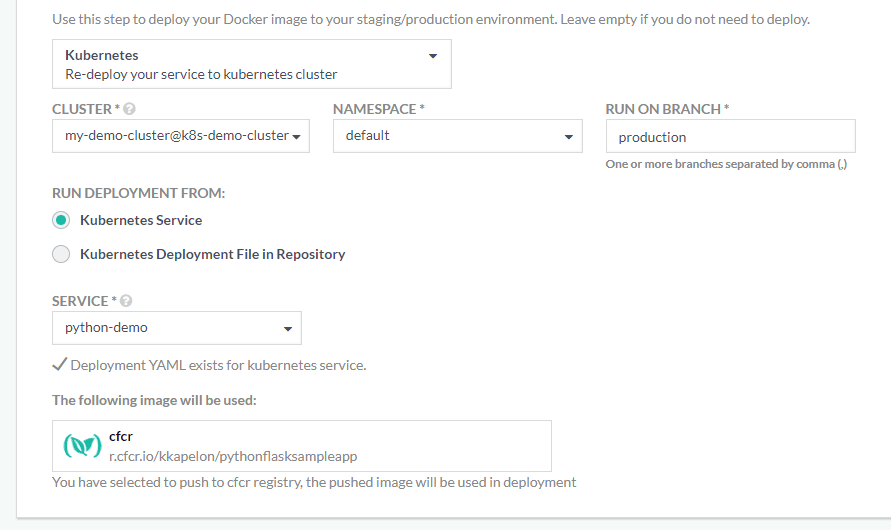Click 'Kubernetes Deployment File in Repository' label text

tap(212, 254)
